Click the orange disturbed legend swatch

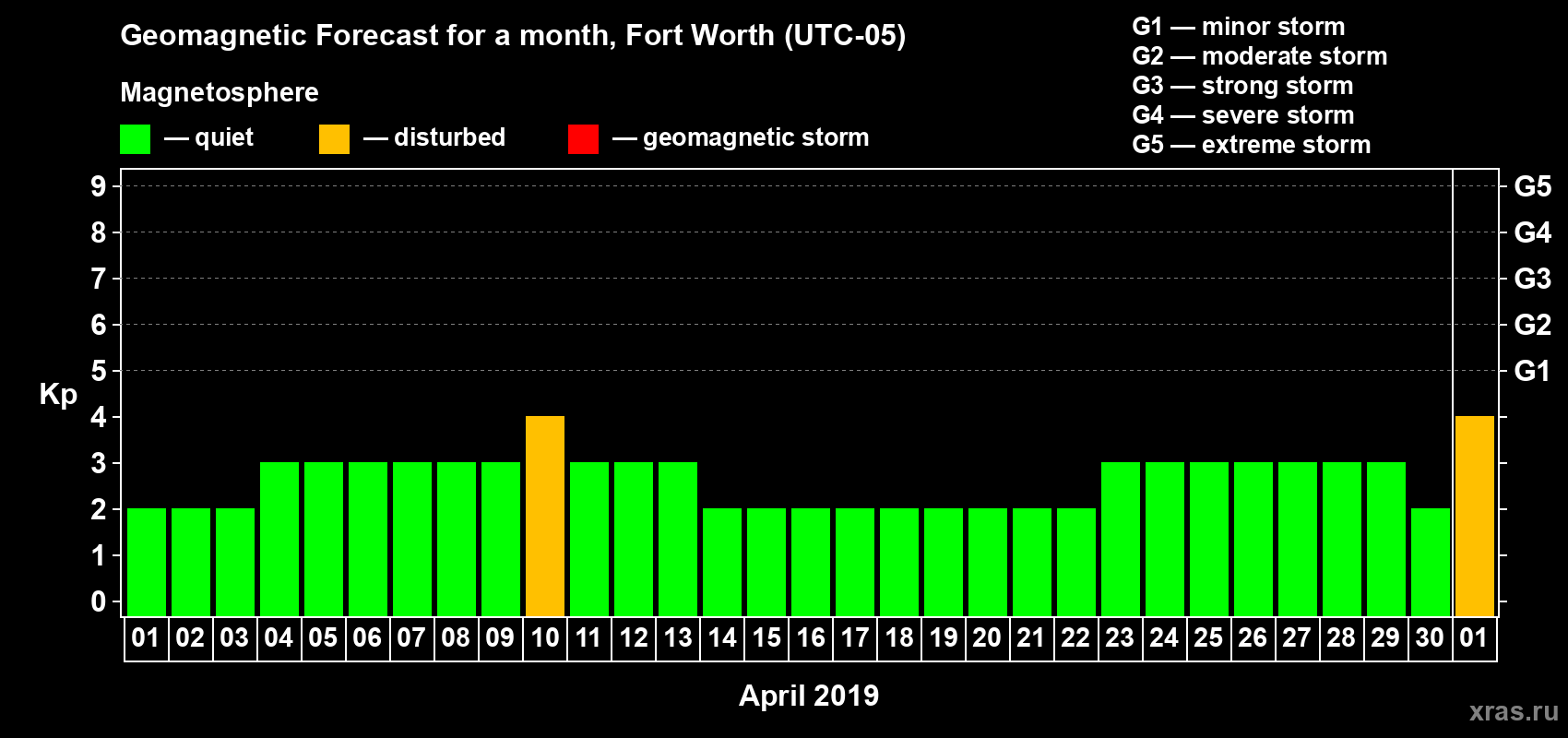coord(334,139)
